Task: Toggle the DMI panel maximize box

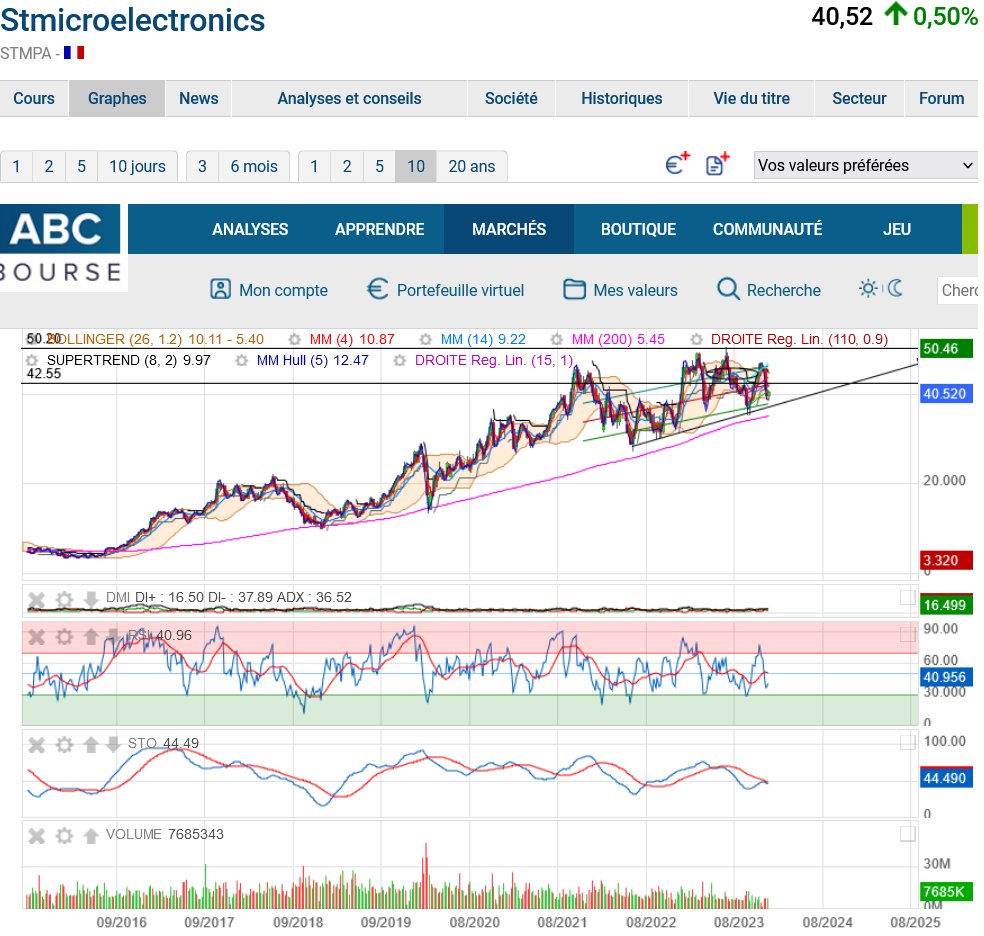Action: pyautogui.click(x=907, y=597)
